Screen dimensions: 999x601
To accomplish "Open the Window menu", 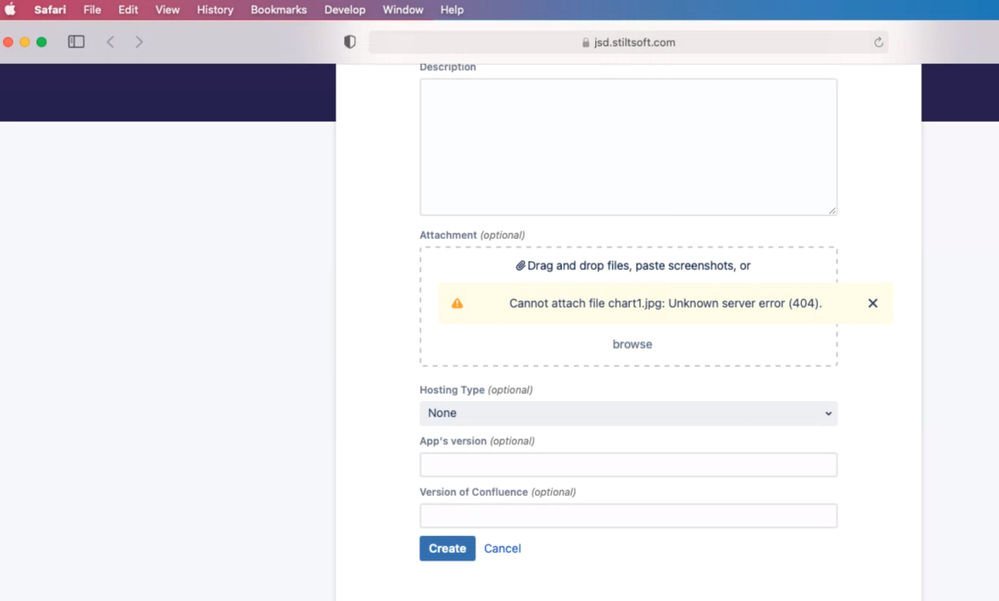I will point(403,10).
